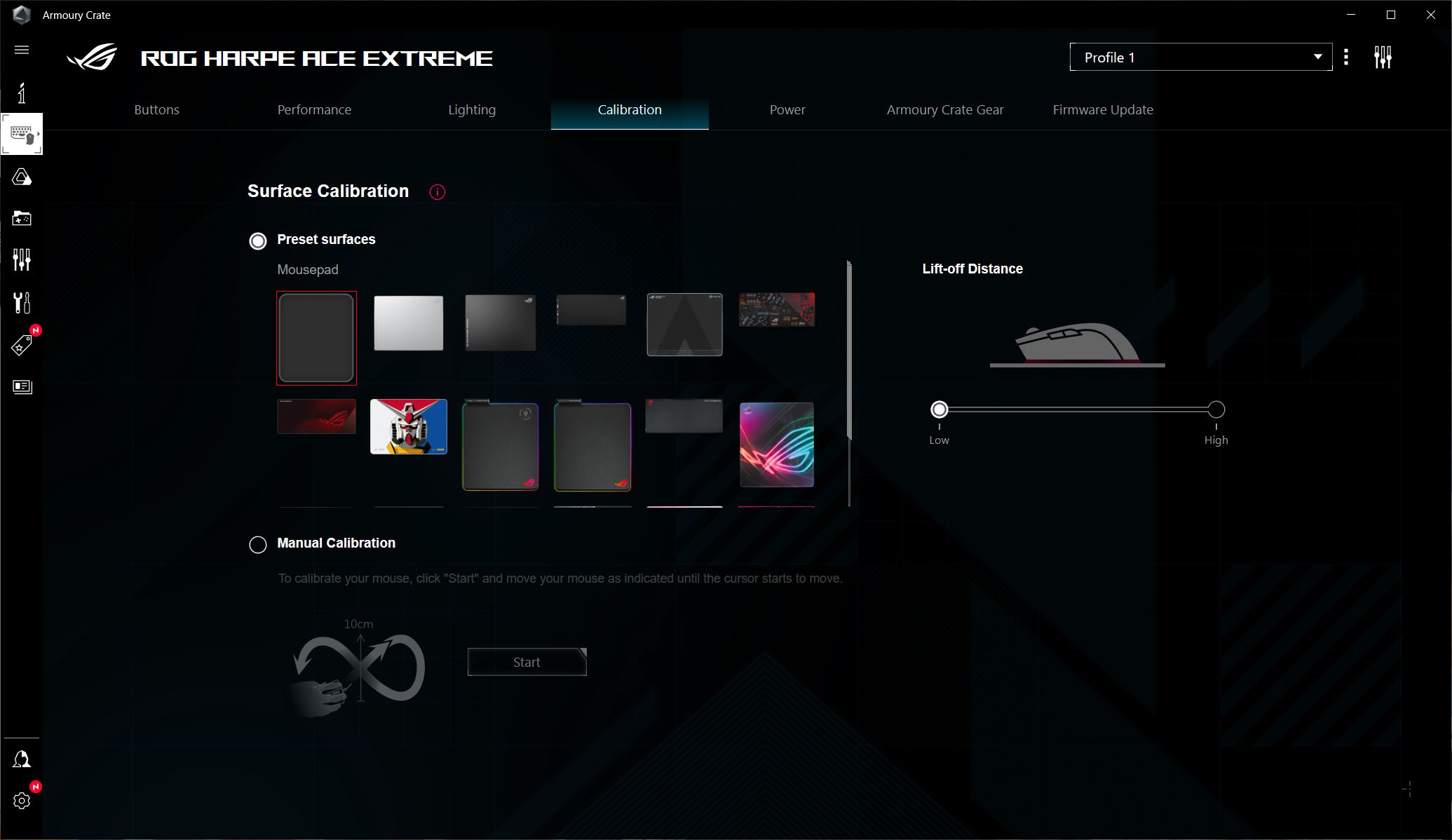Open the three-dot profile options menu

tap(1346, 57)
